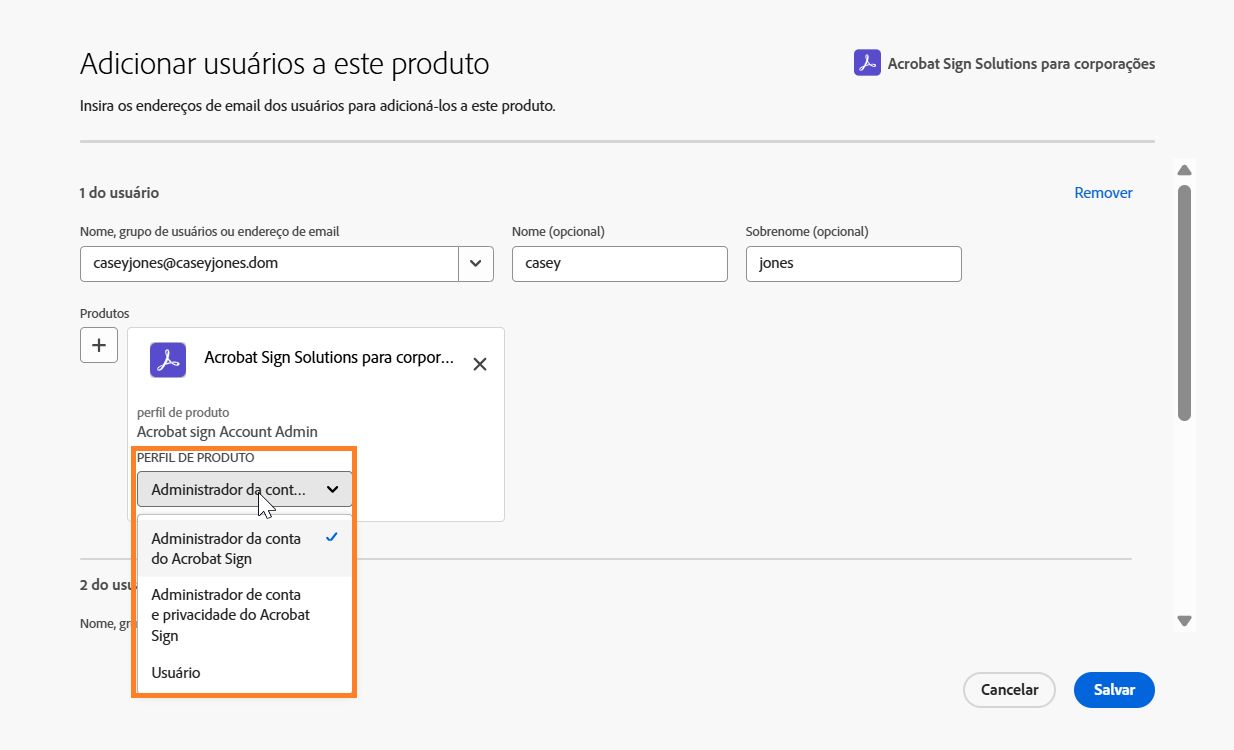Select Administrador de conta e privacidade option
The width and height of the screenshot is (1234, 750).
coord(230,614)
